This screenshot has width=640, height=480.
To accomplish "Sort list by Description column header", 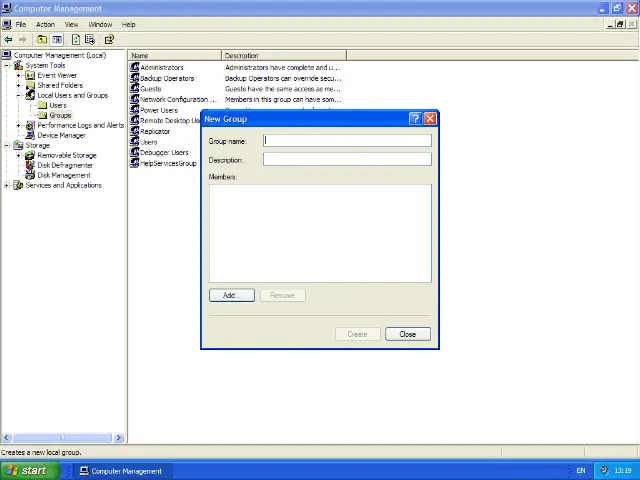I will pyautogui.click(x=284, y=55).
